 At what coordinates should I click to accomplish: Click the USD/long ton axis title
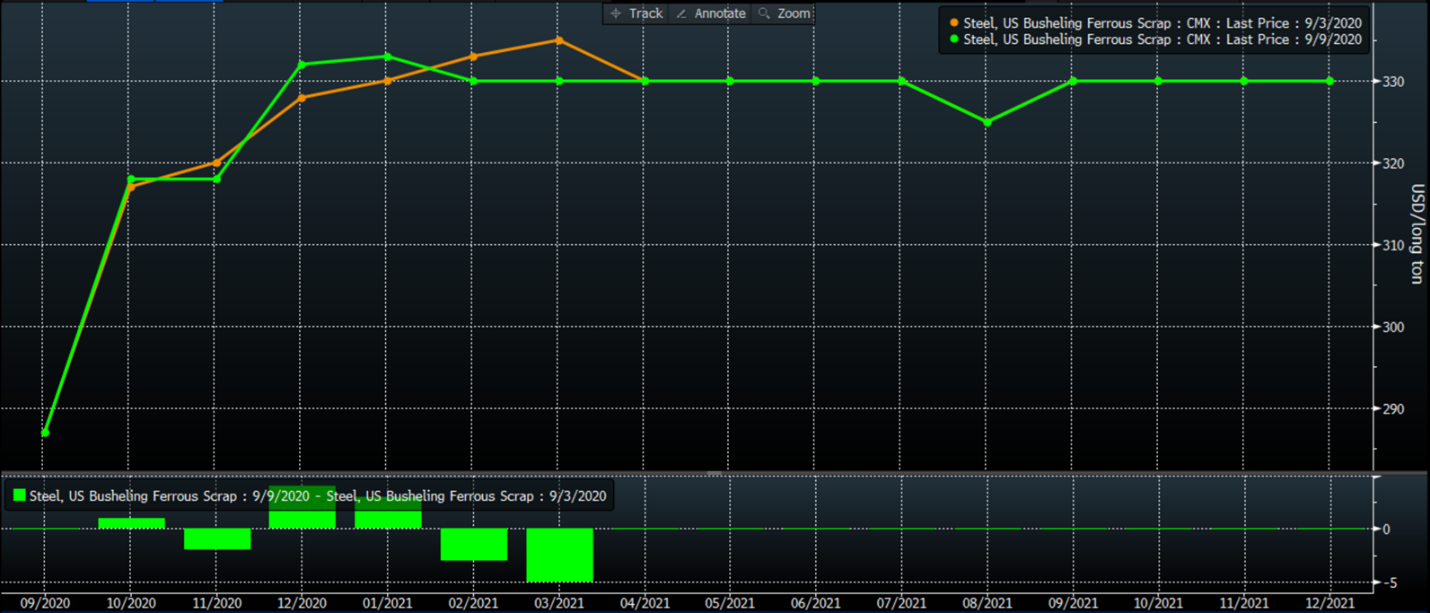(x=1416, y=234)
